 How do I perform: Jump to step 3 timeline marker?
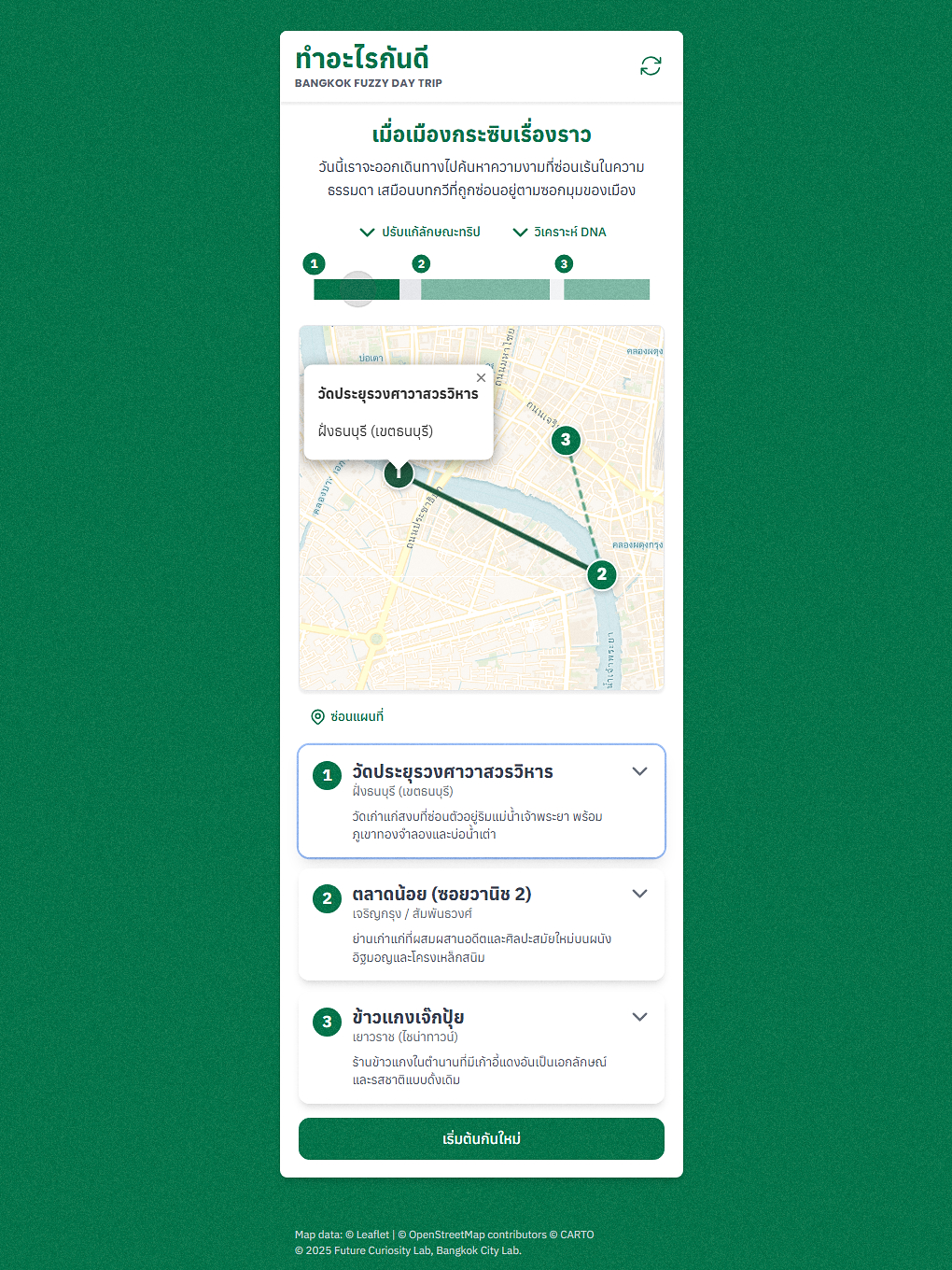[564, 264]
